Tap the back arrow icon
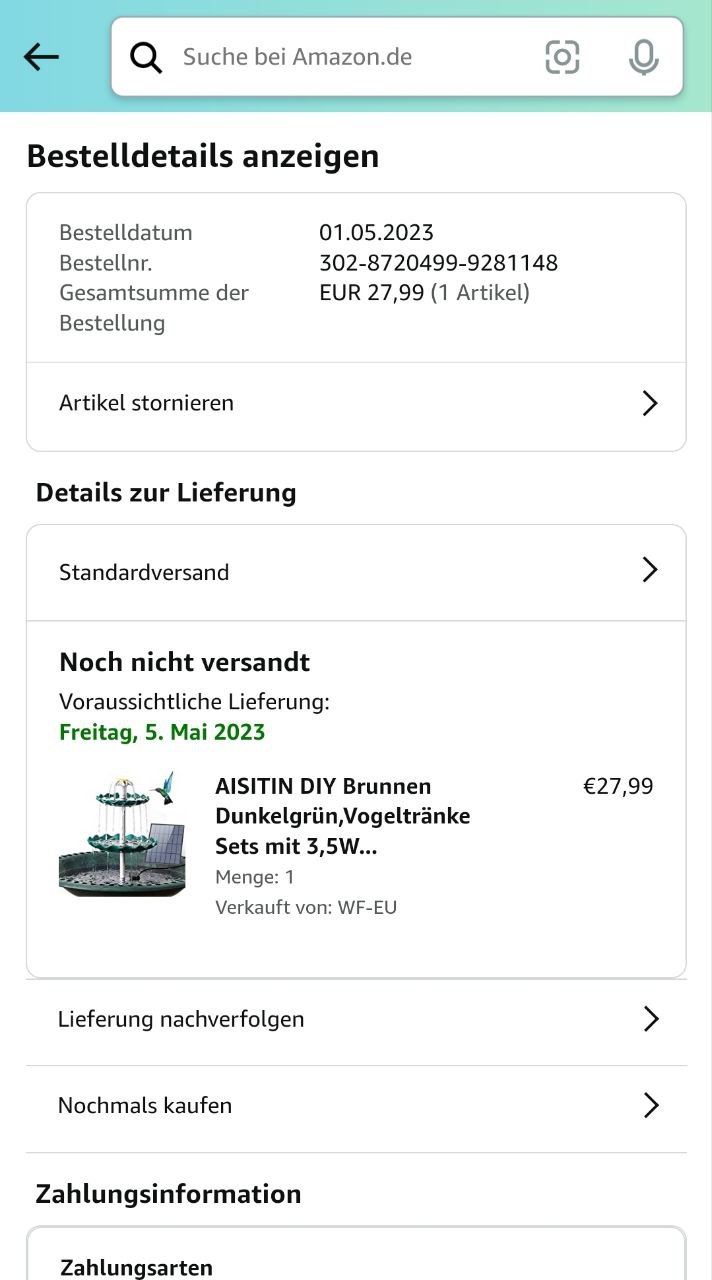 coord(41,57)
